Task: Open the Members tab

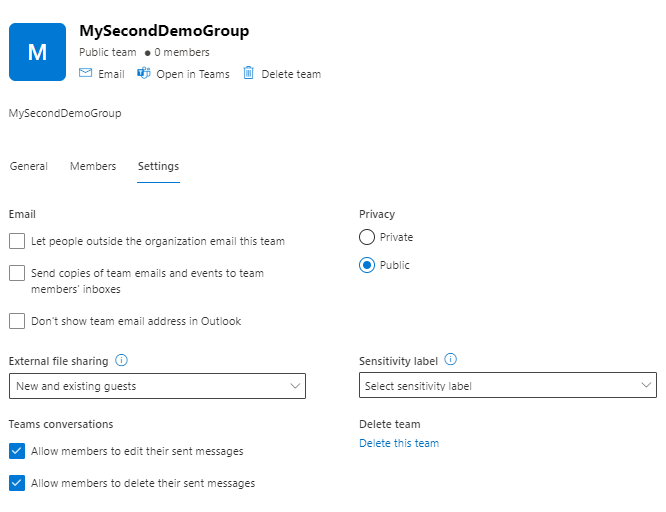Action: tap(93, 166)
